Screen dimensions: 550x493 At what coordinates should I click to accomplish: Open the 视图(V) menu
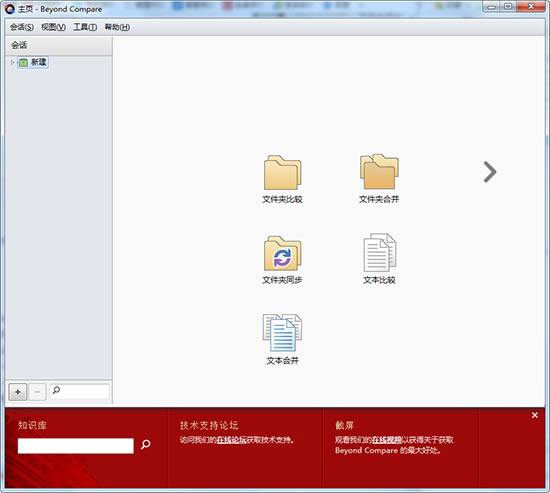click(x=53, y=27)
